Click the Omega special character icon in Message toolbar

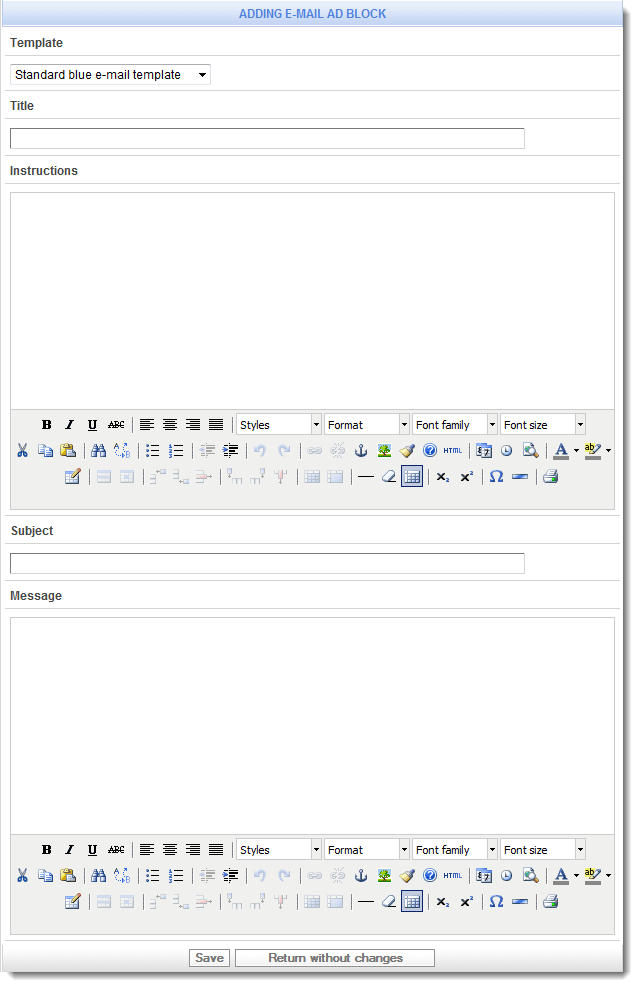[495, 902]
